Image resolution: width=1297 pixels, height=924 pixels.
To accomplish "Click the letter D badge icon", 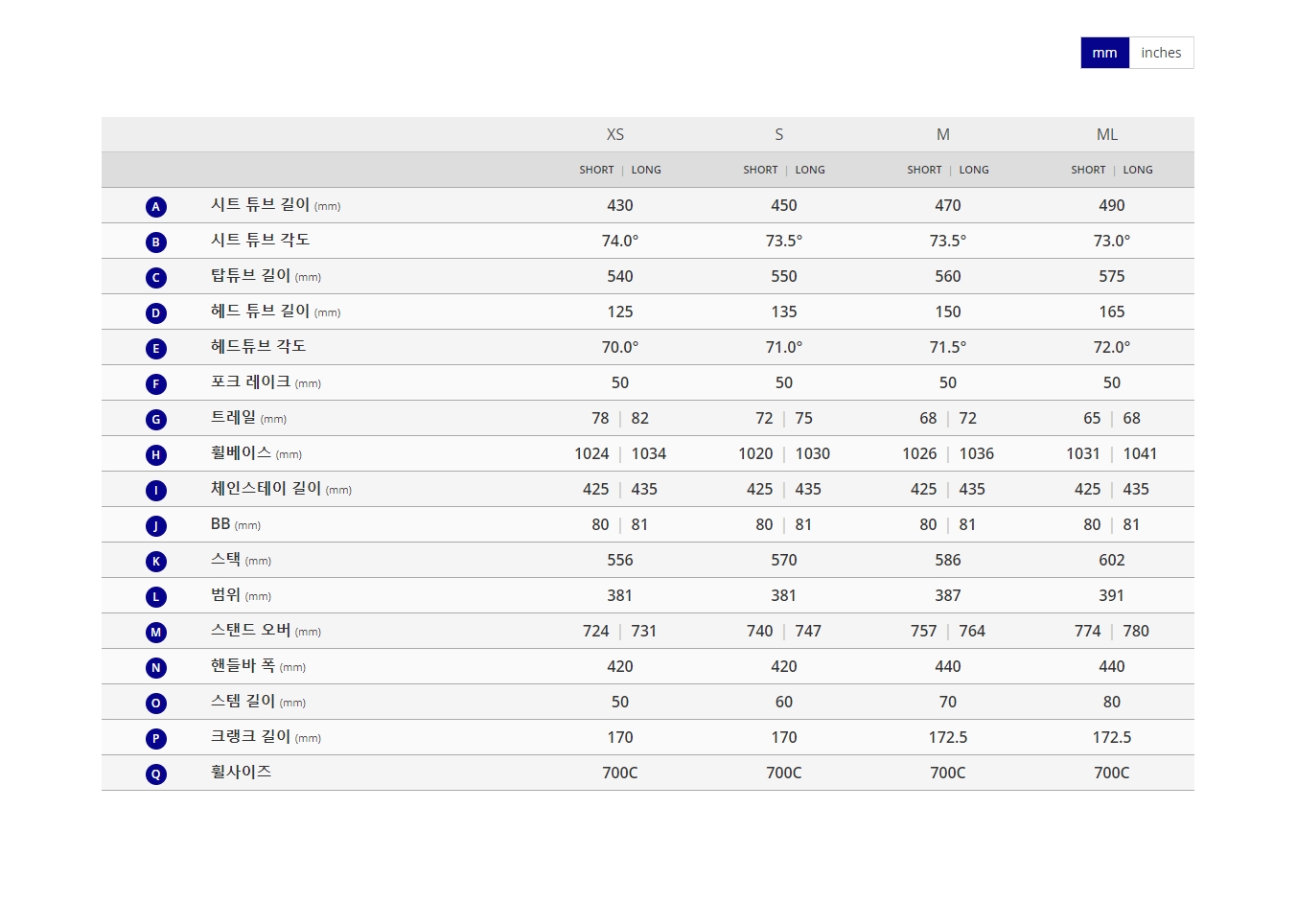I will (156, 312).
